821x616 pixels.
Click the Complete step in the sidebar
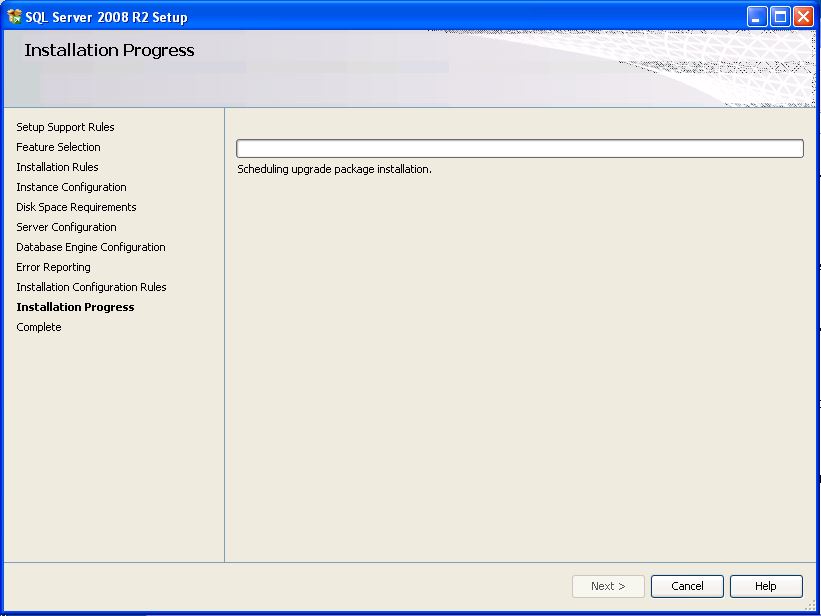coord(39,327)
